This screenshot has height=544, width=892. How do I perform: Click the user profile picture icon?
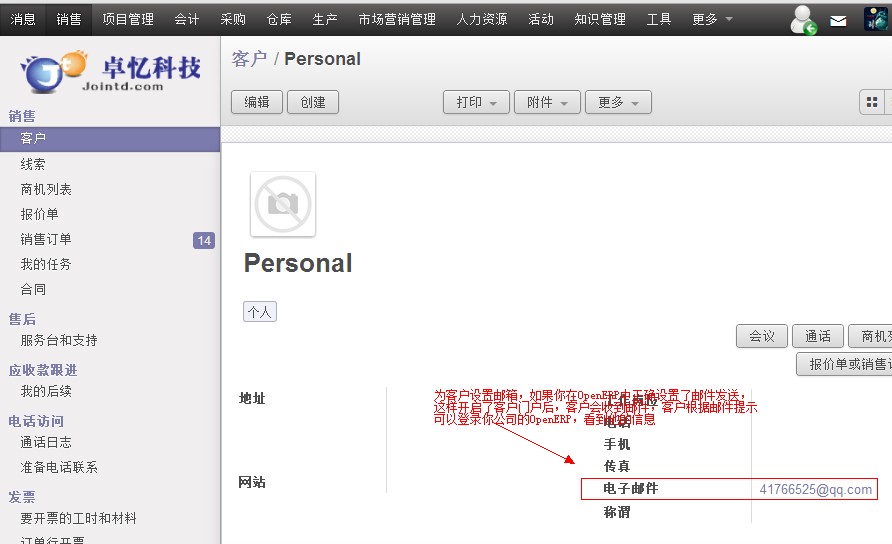(876, 19)
